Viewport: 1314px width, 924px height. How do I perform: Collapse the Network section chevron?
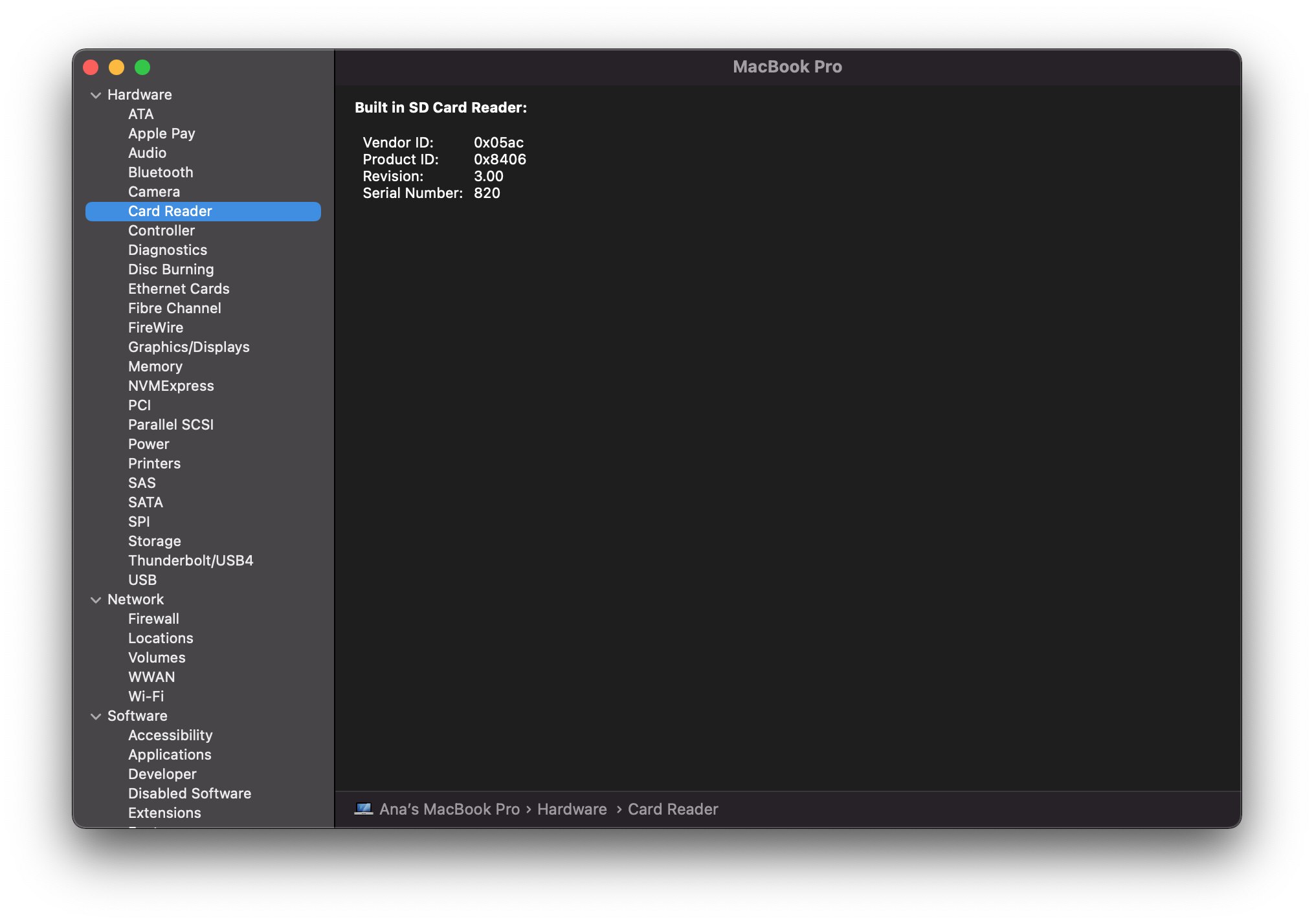click(96, 600)
